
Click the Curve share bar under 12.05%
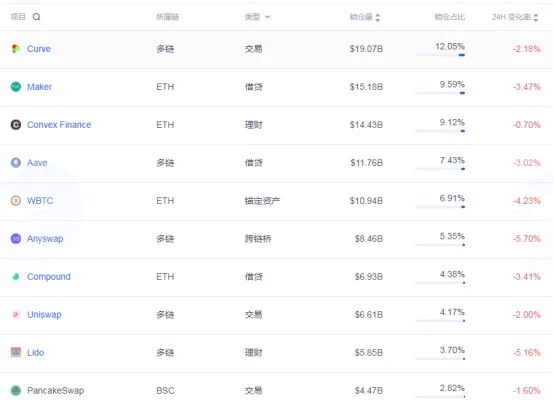(x=440, y=55)
